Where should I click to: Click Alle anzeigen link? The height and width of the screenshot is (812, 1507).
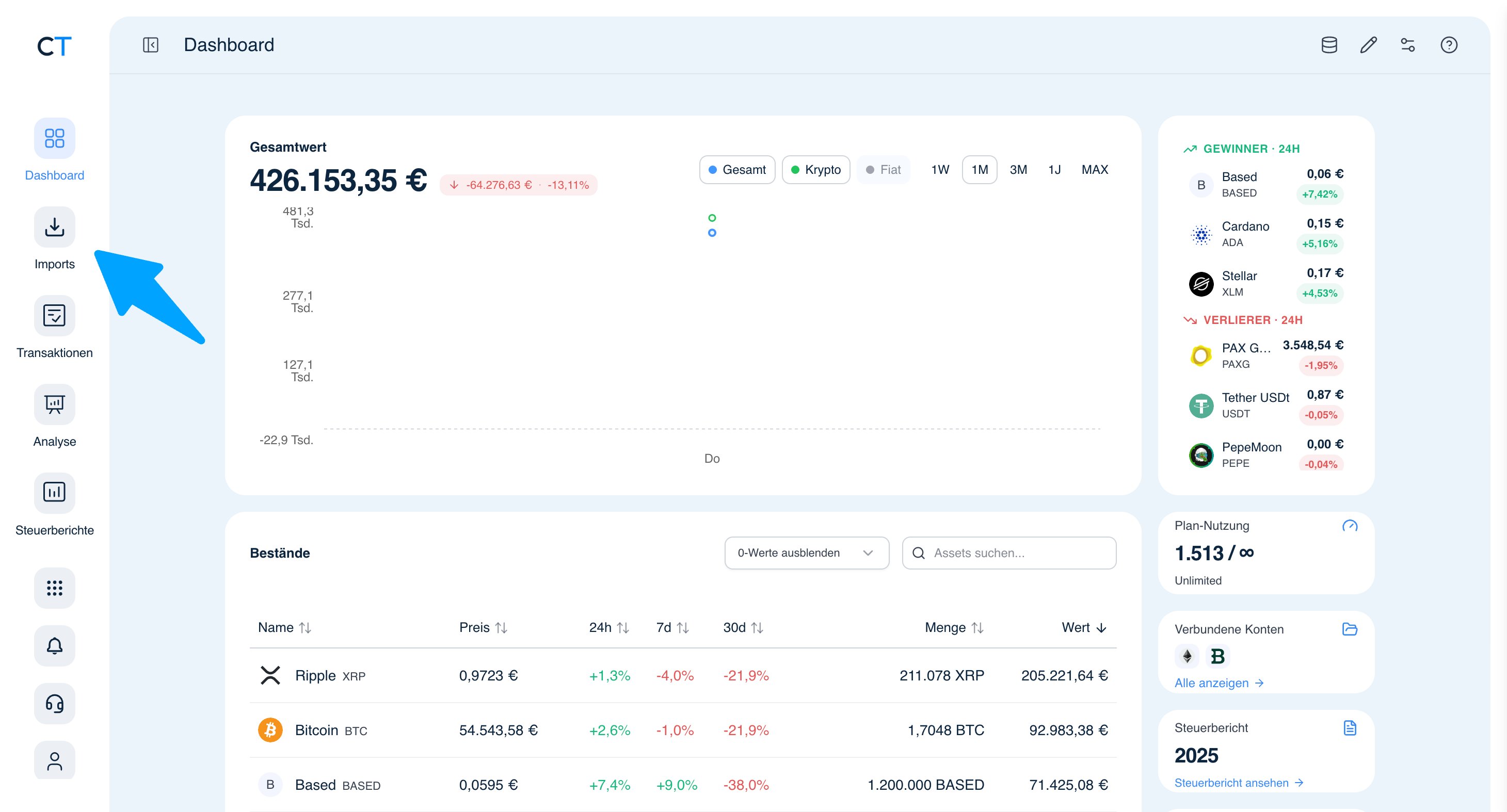pos(1219,683)
